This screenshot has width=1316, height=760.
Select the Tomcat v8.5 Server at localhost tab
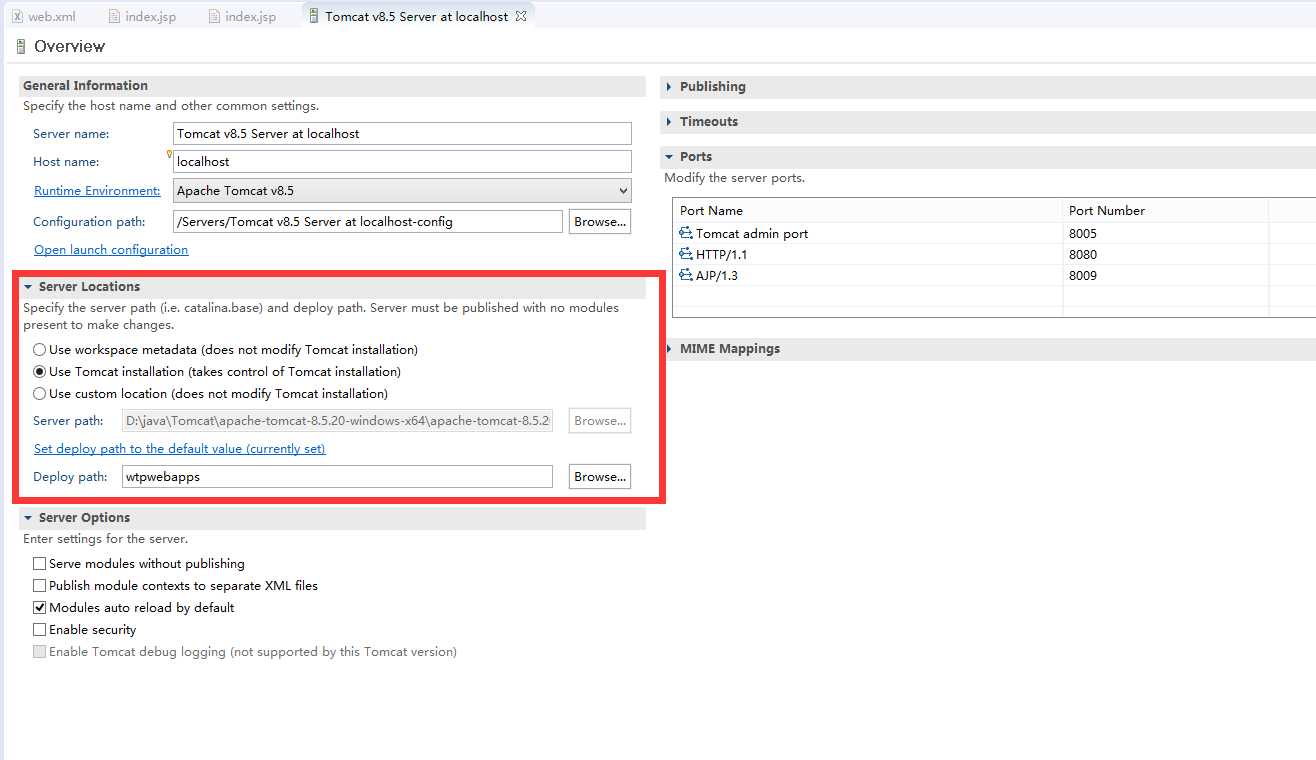416,17
